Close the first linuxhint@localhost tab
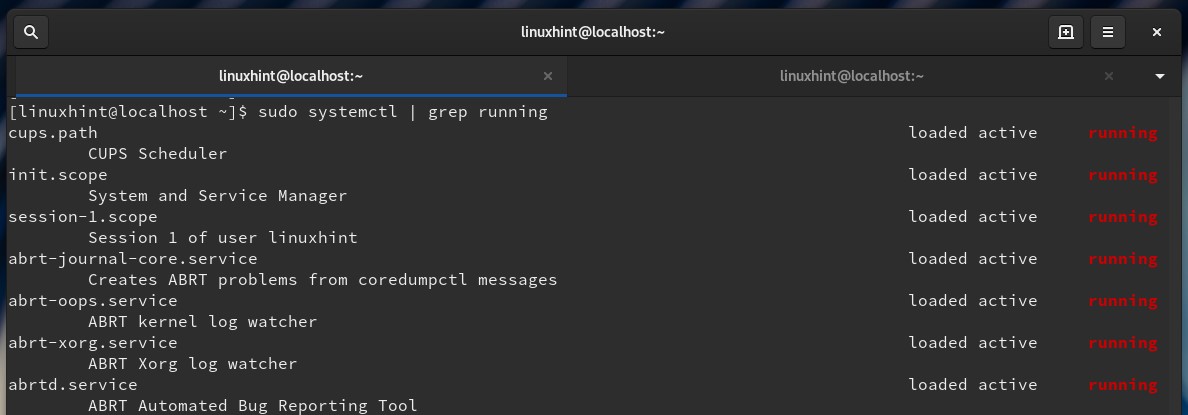This screenshot has width=1188, height=415. tap(547, 76)
